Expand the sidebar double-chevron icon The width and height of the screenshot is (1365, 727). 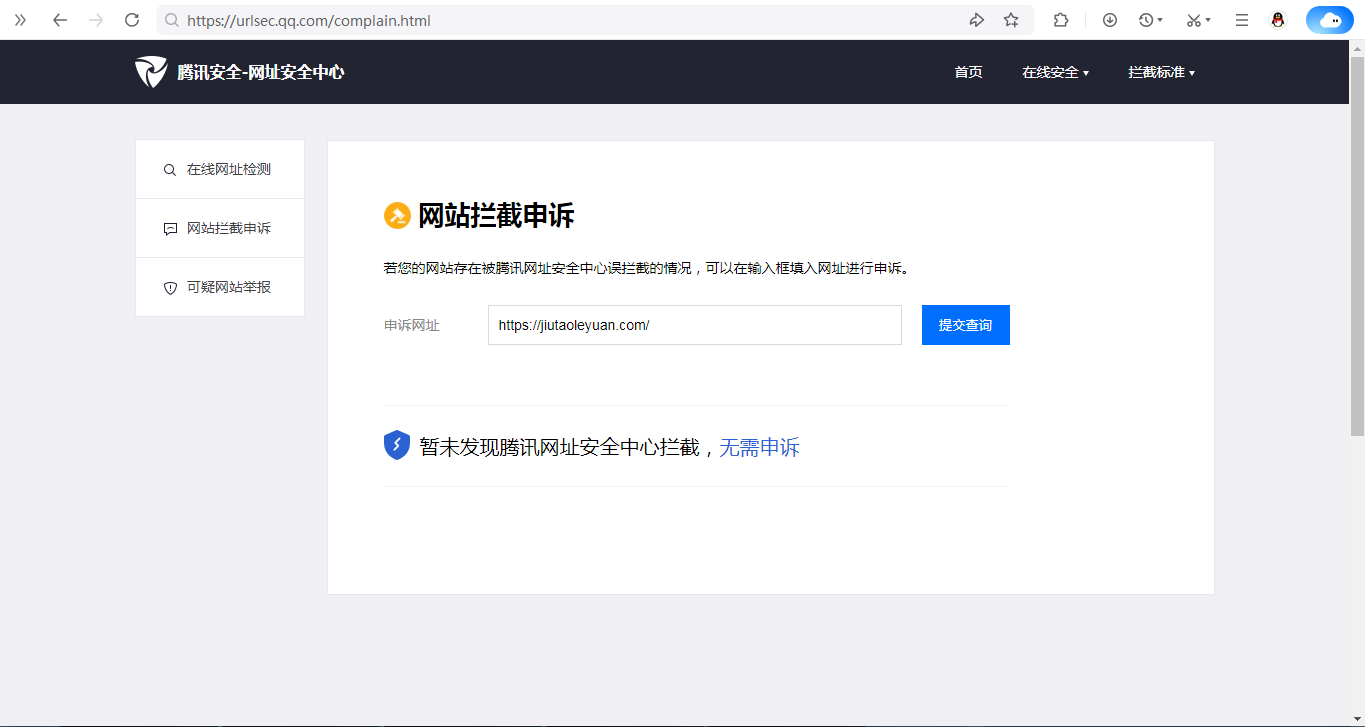point(20,20)
